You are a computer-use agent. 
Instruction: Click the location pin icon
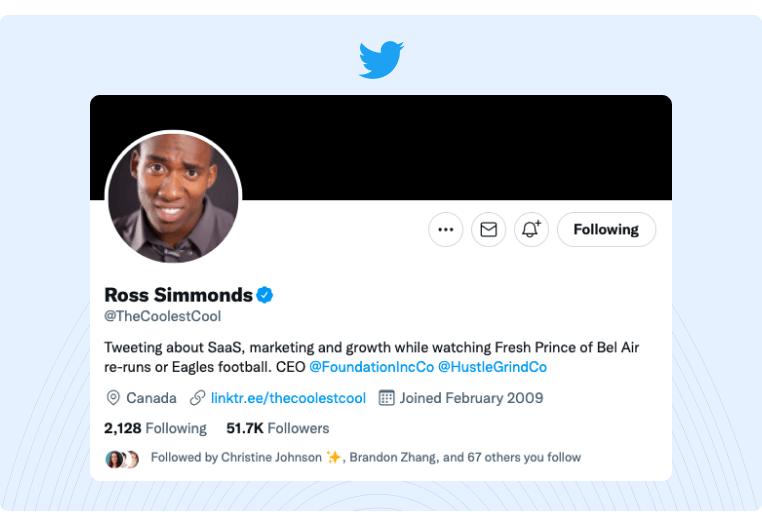pos(113,398)
